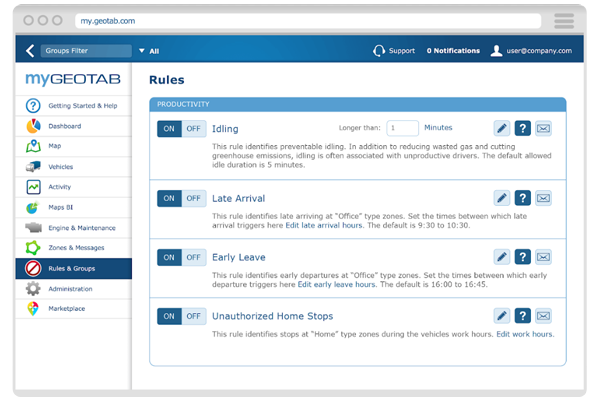Image resolution: width=600 pixels, height=400 pixels.
Task: Click the Administration gear icon
Action: click(33, 289)
